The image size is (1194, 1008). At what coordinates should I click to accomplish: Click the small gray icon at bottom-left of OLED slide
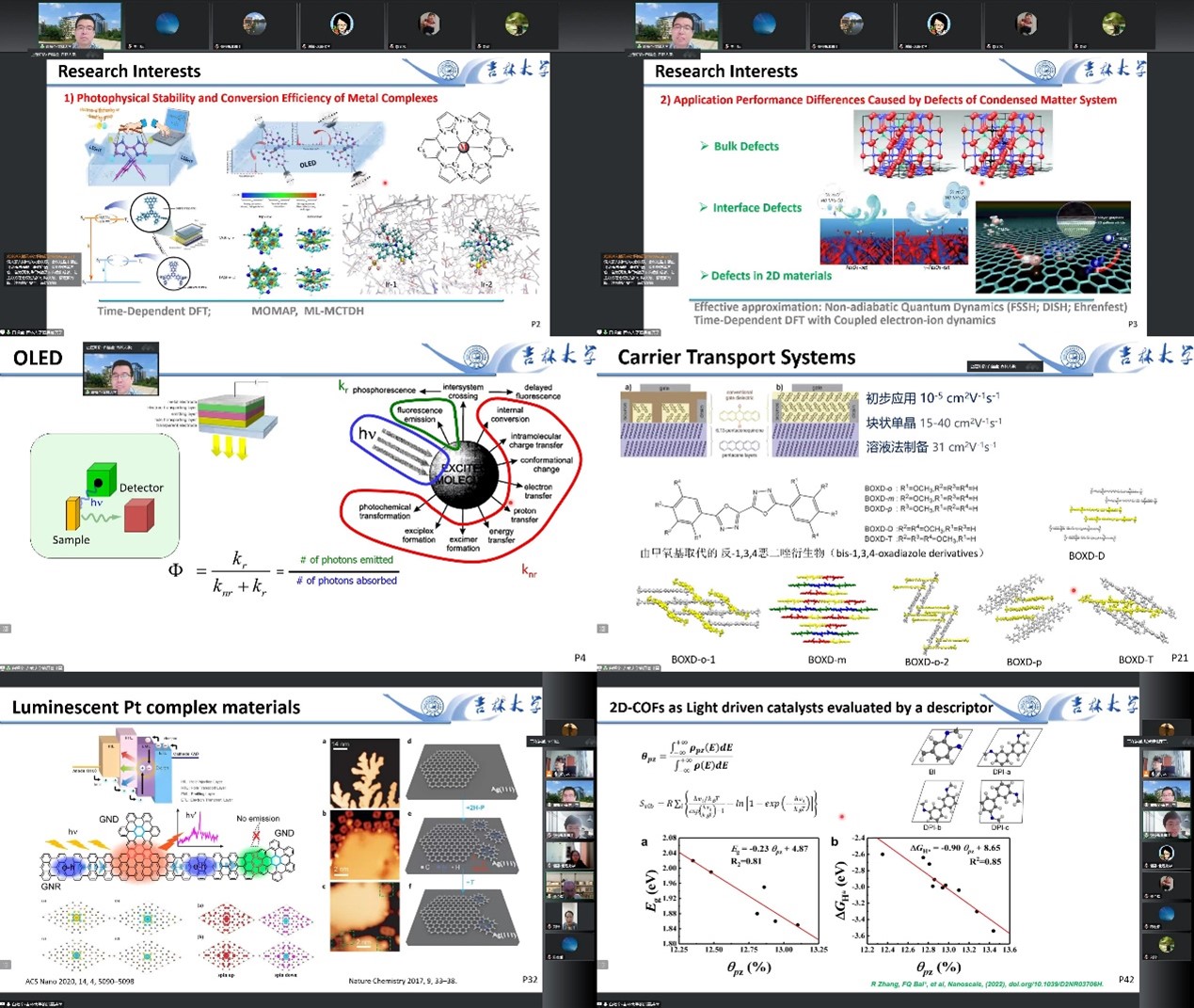[6, 628]
